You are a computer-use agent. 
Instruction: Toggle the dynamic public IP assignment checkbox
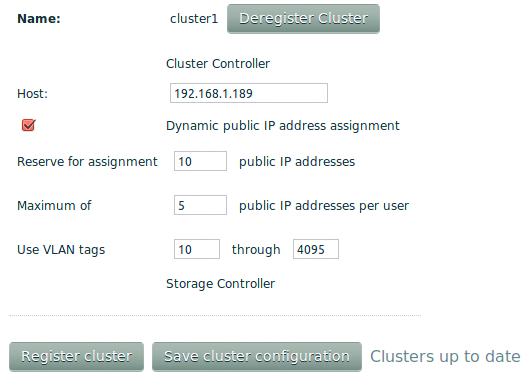point(28,125)
